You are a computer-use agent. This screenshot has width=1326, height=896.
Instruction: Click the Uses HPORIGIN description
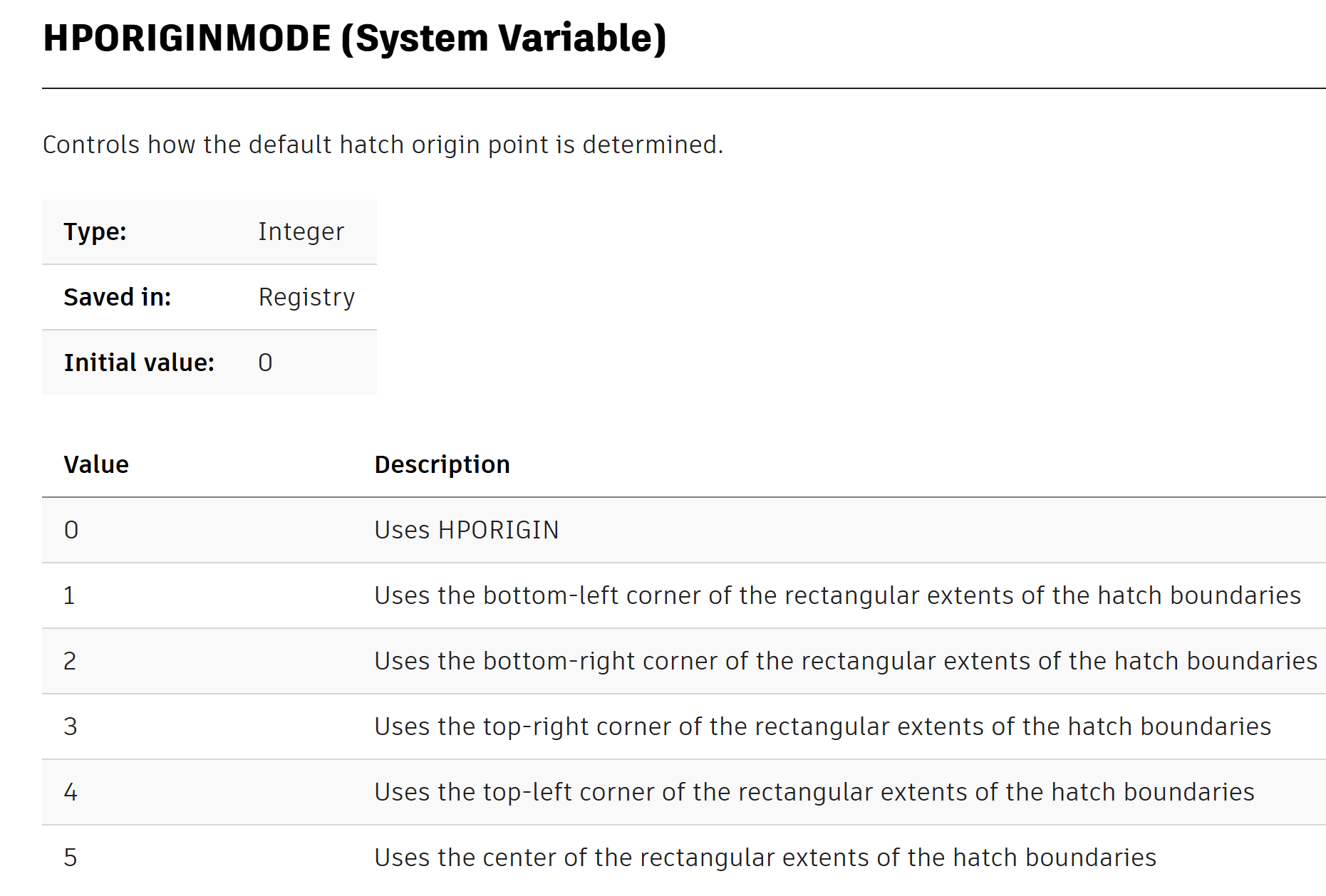467,530
